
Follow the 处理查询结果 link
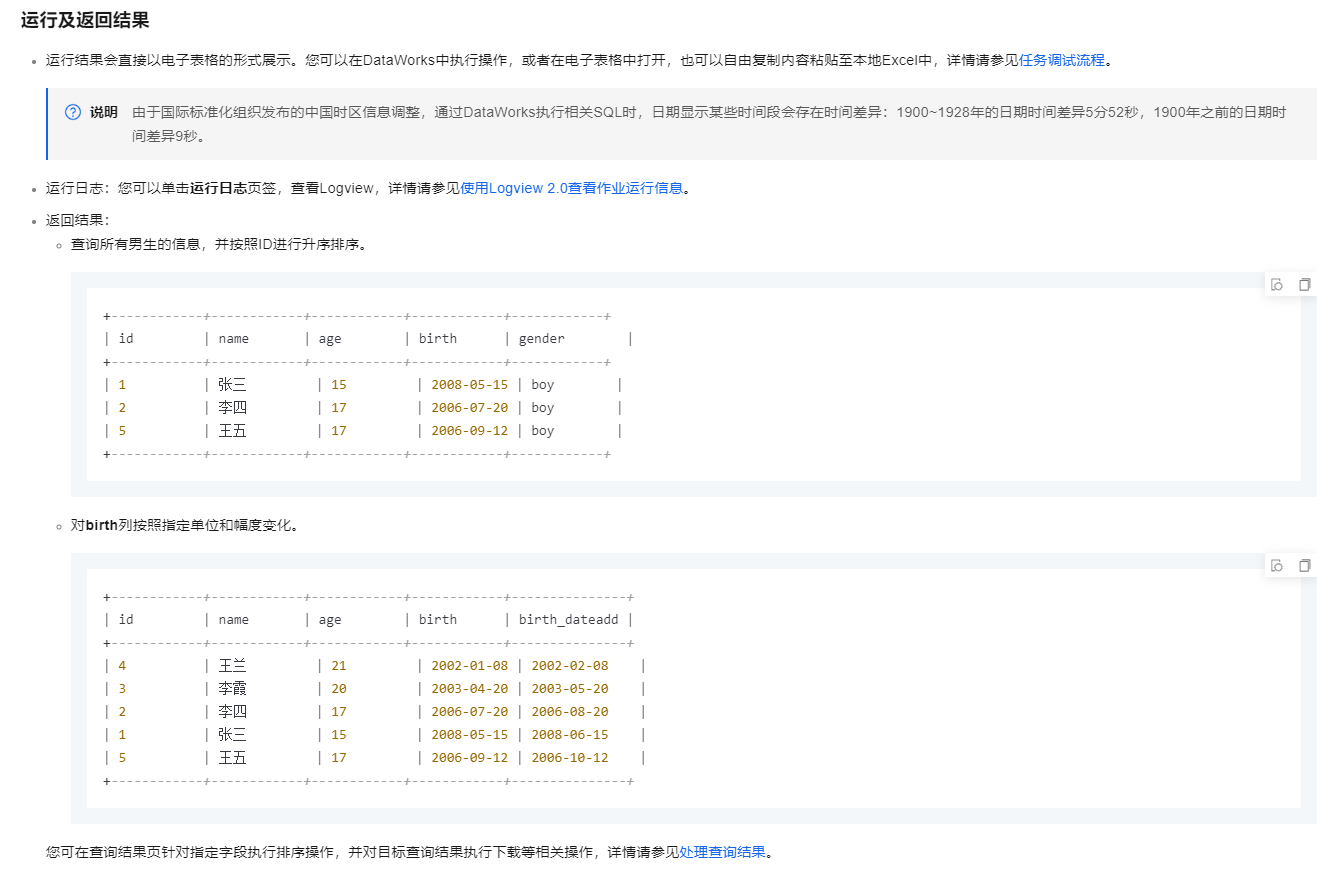pos(722,853)
